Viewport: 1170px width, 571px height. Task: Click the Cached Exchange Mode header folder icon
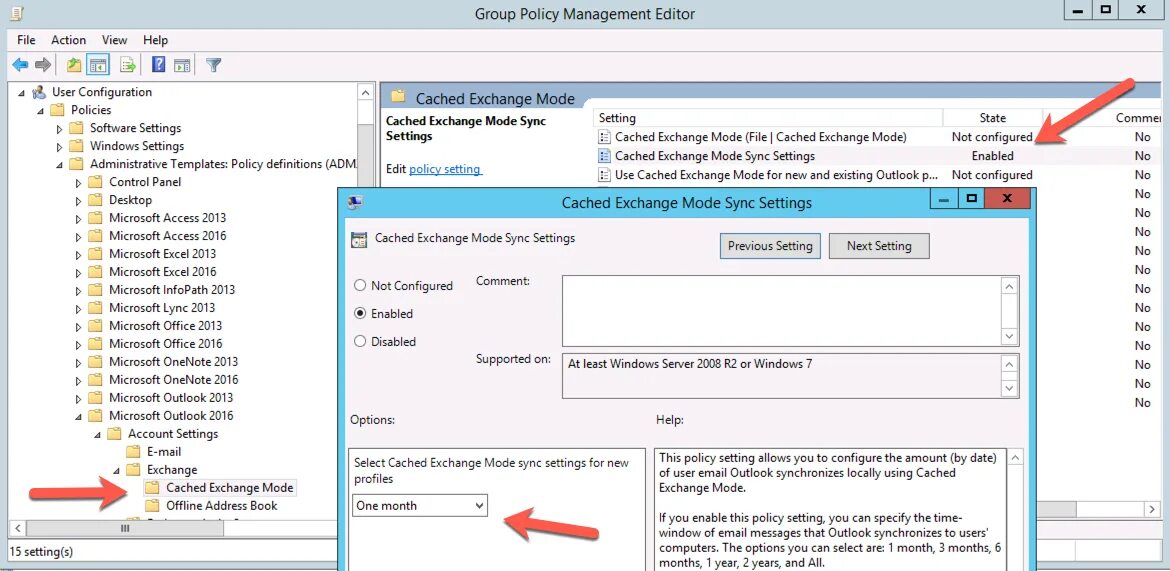(x=398, y=97)
